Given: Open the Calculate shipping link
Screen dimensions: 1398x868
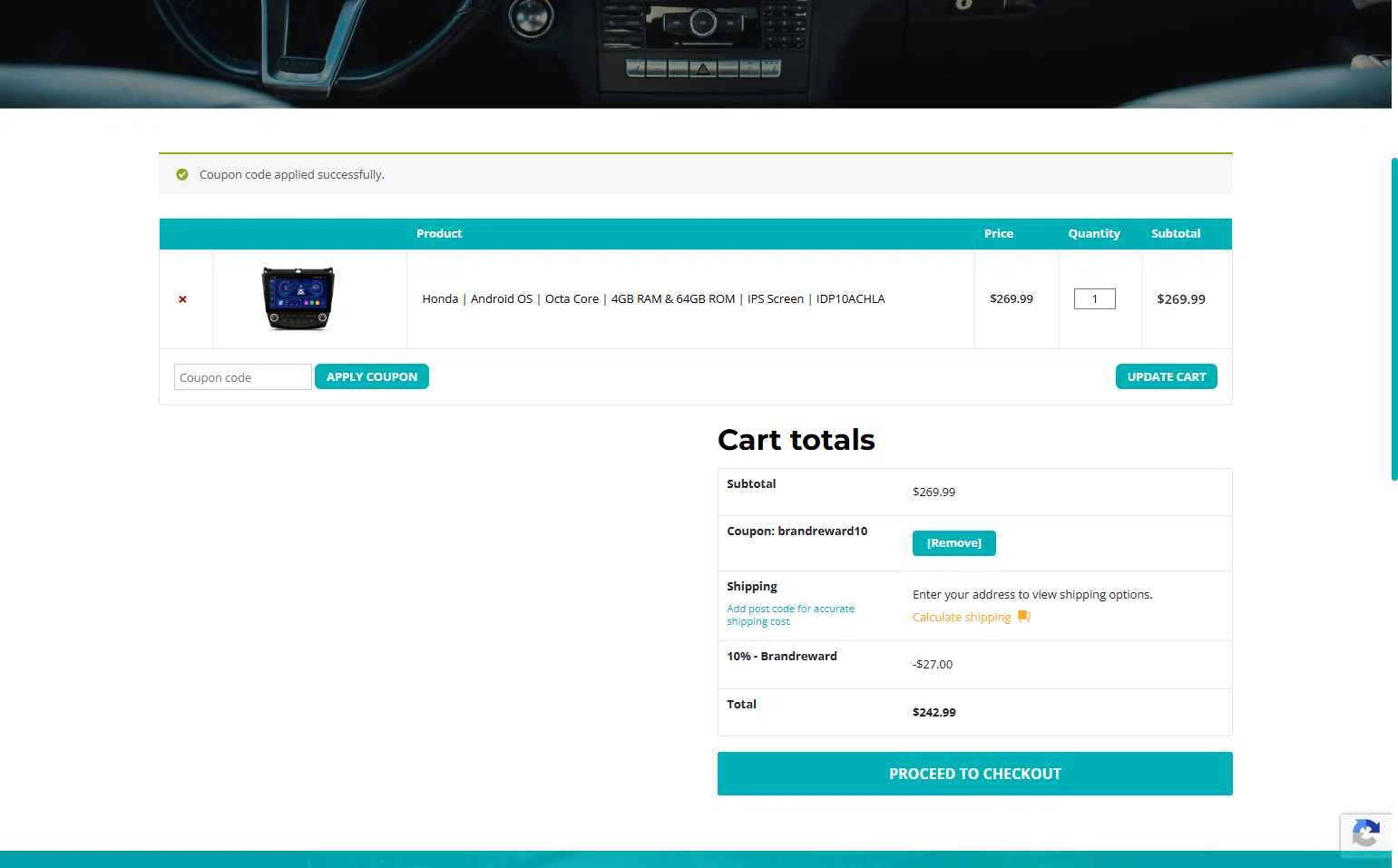Looking at the screenshot, I should [962, 617].
